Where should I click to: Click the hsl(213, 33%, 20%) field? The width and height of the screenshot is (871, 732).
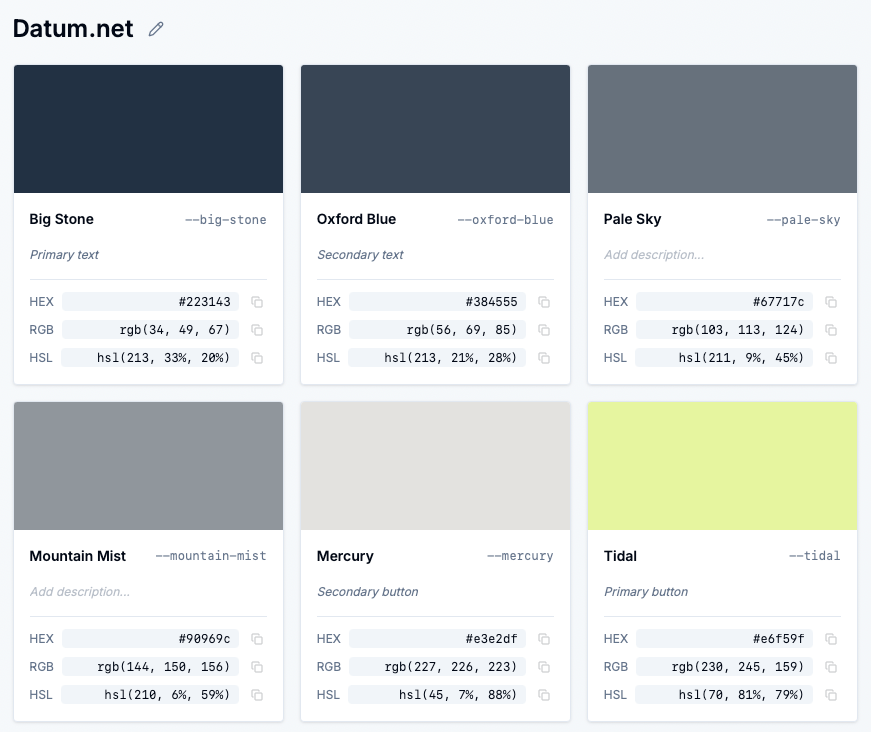[x=150, y=357]
